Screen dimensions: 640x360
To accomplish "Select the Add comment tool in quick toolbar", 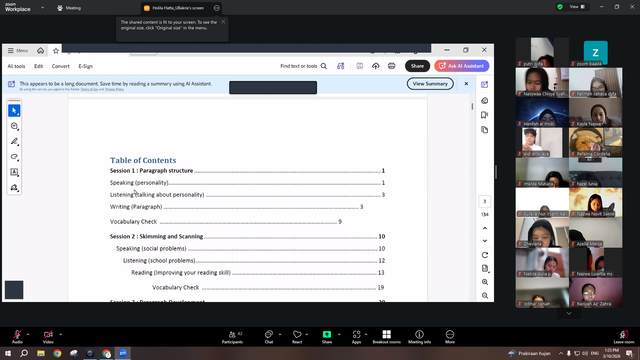I will pyautogui.click(x=14, y=126).
